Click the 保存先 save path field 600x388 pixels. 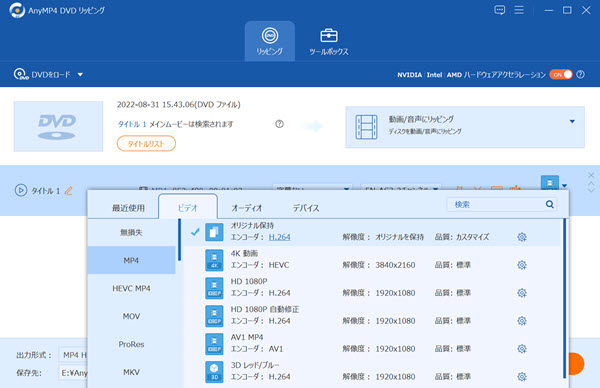[73, 373]
